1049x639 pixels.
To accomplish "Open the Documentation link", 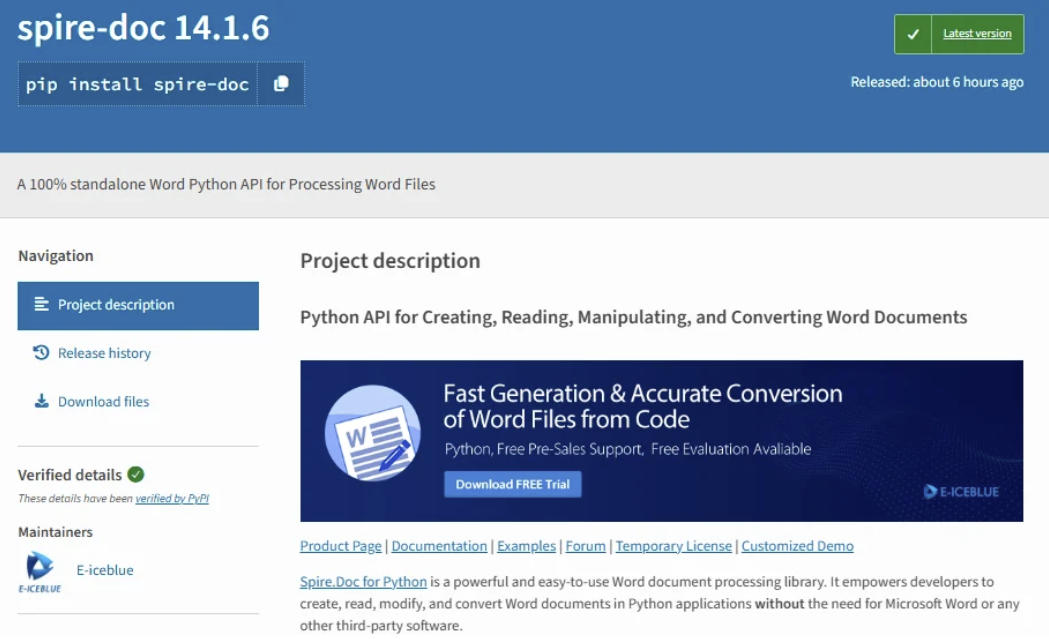I will pos(439,546).
